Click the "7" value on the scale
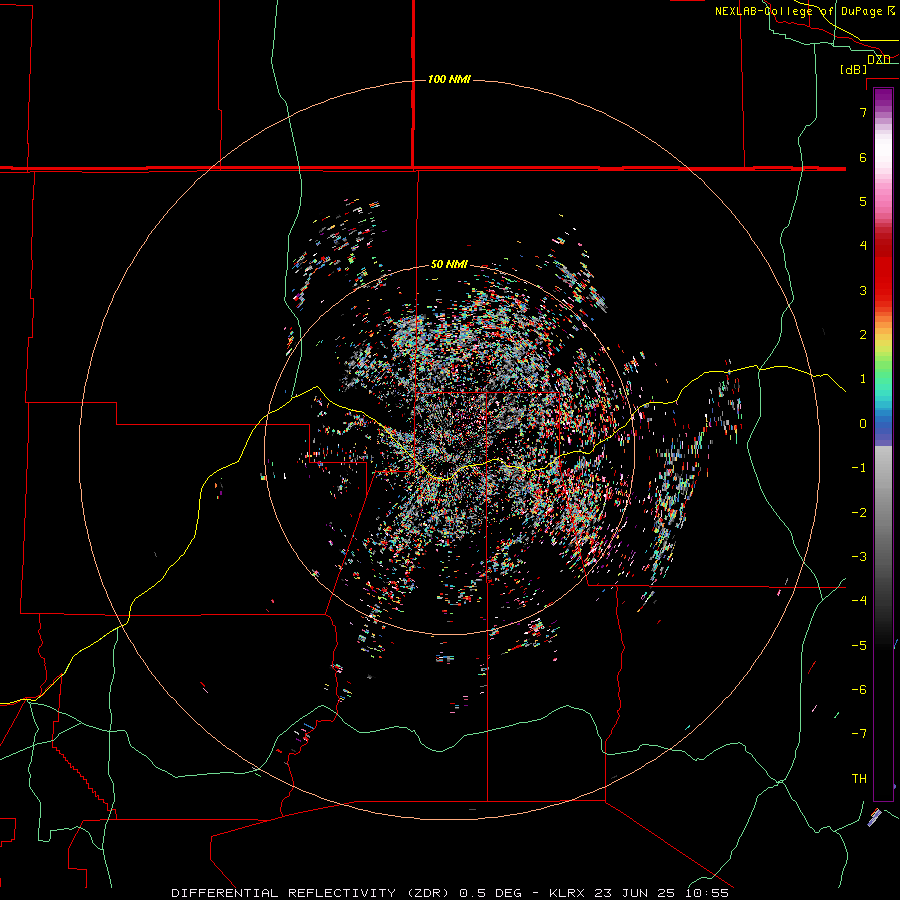This screenshot has height=900, width=900. (x=863, y=112)
